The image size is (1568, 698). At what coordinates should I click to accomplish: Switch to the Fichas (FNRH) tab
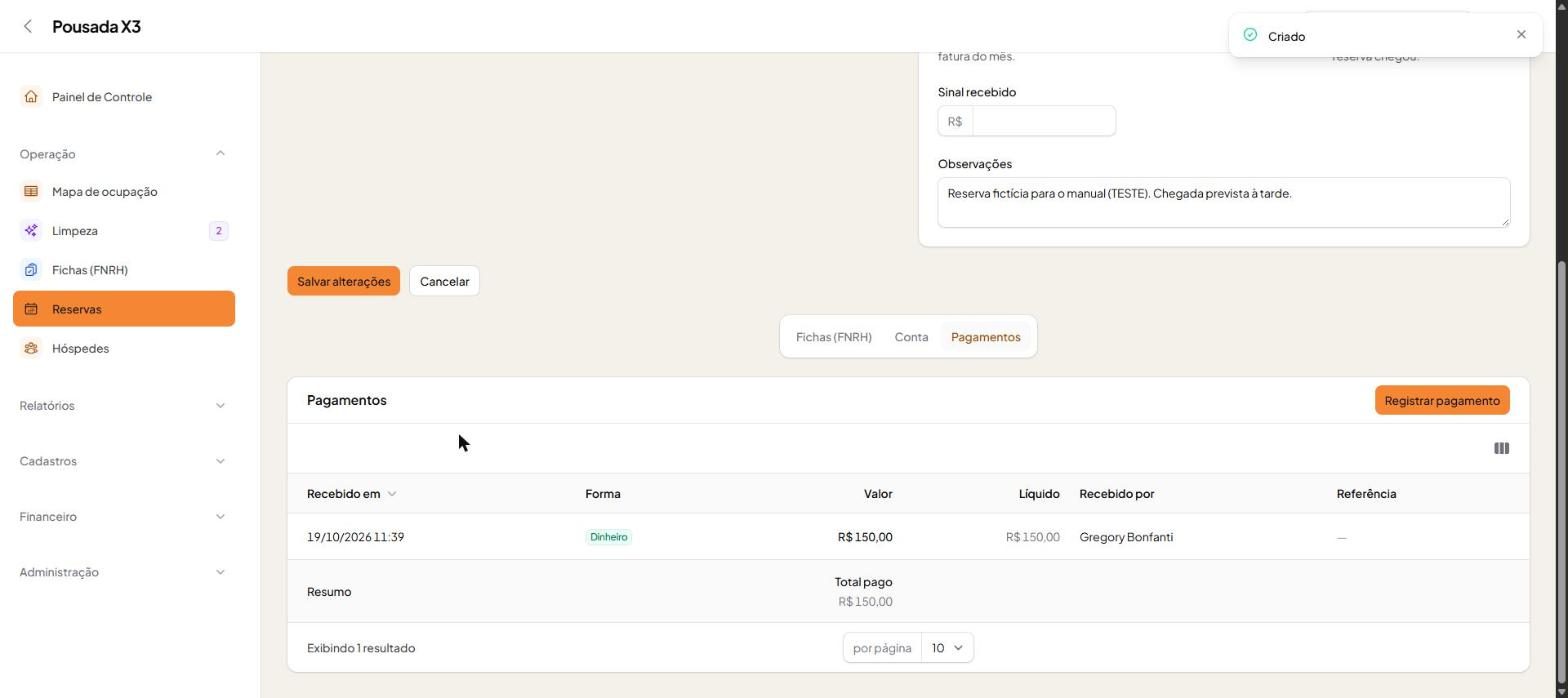tap(833, 337)
